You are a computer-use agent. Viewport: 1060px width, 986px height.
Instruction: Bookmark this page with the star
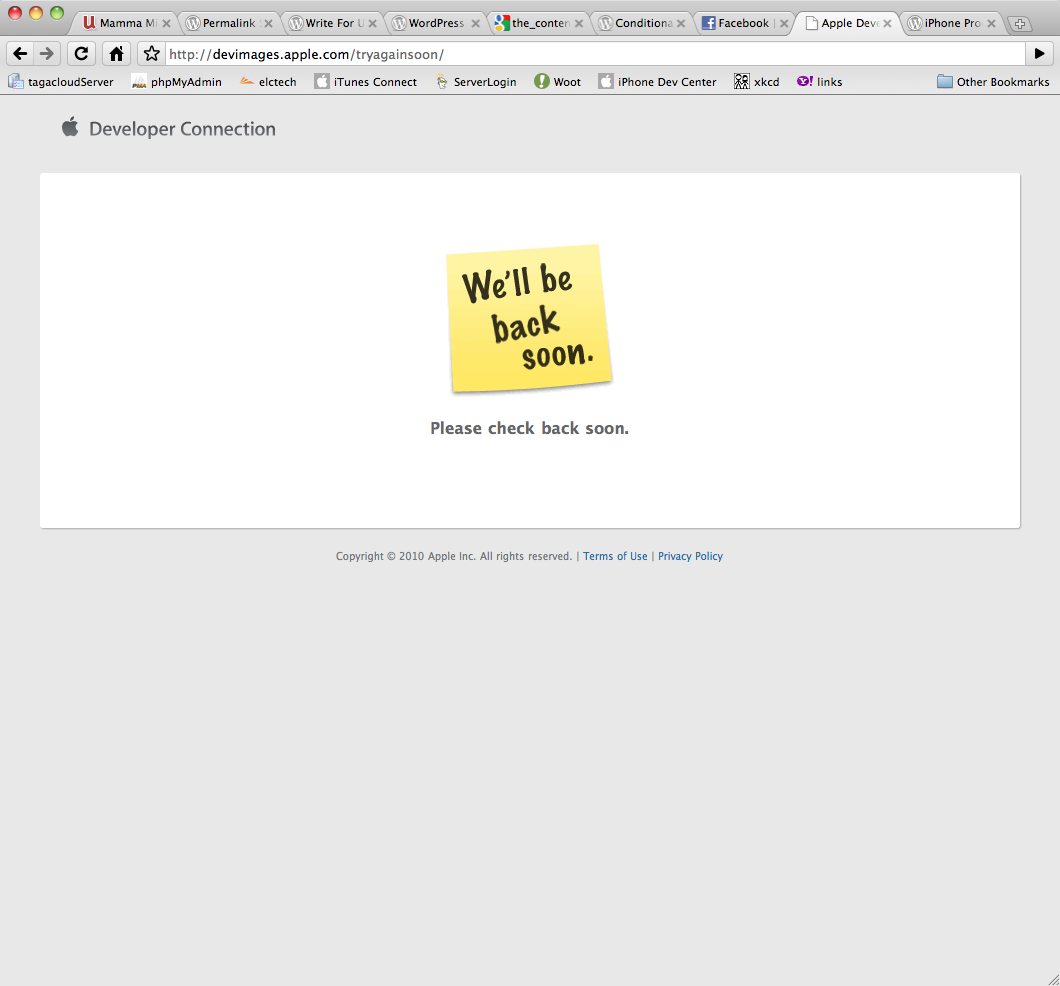point(151,54)
